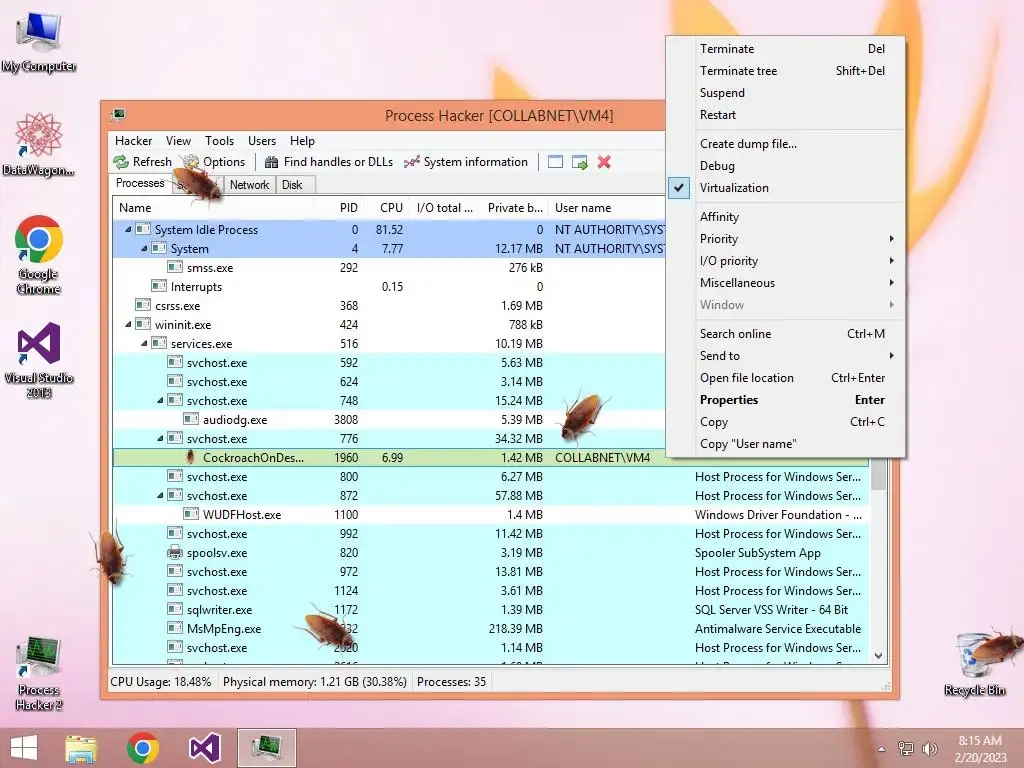Open System information graph icon
This screenshot has width=1024, height=768.
coord(411,162)
